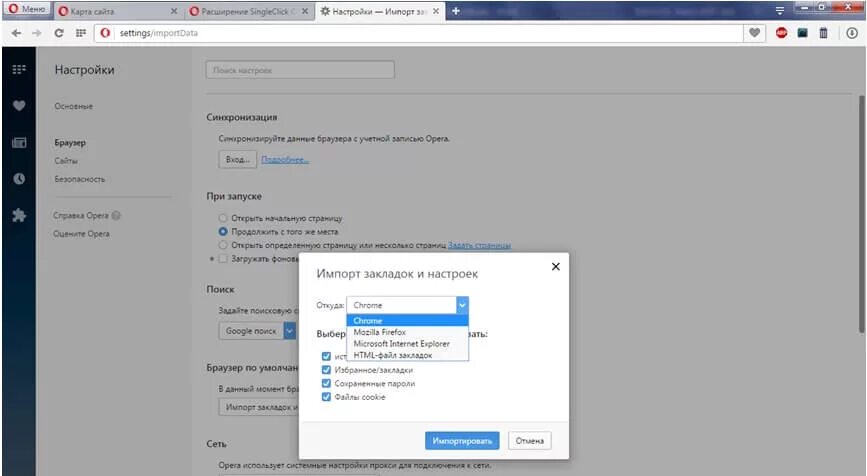Image resolution: width=867 pixels, height=476 pixels.
Task: Click the address bar settings/importData
Action: tap(420, 33)
